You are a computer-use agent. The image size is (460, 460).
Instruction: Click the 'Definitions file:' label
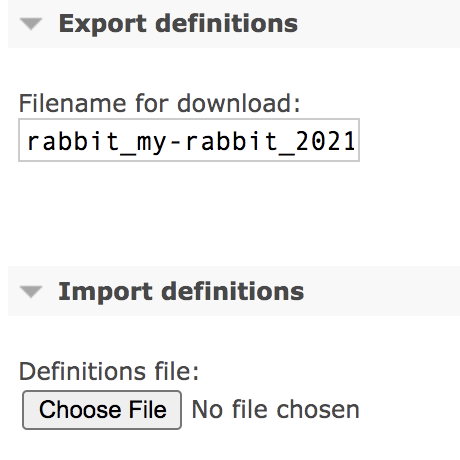(x=109, y=371)
